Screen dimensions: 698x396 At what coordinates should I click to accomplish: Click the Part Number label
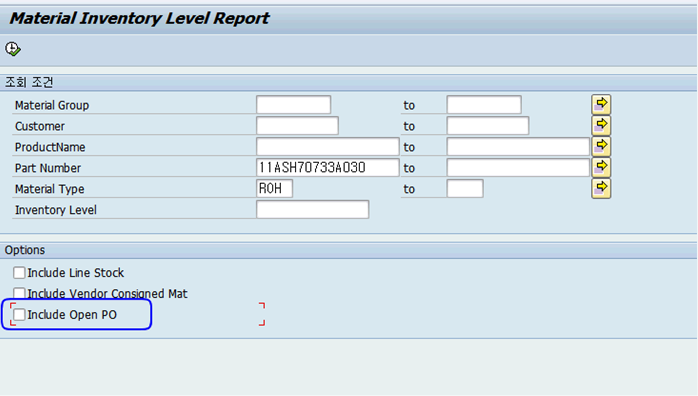[x=48, y=168]
